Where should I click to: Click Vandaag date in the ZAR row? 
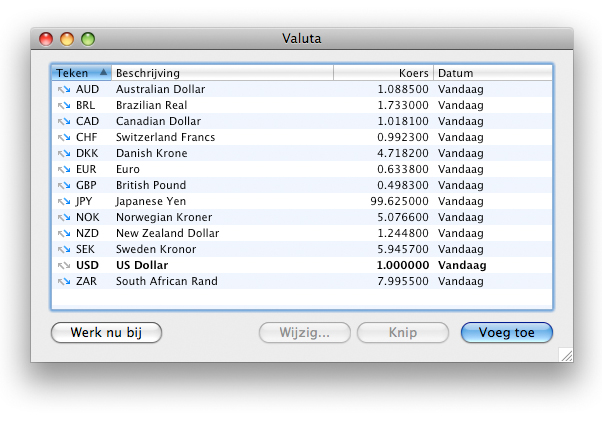(461, 281)
